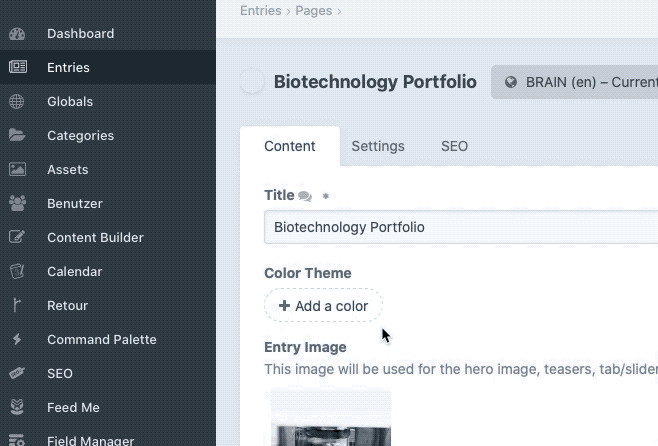The height and width of the screenshot is (446, 658).
Task: Click the Dashboard gauge icon in sidebar
Action: coord(17,33)
